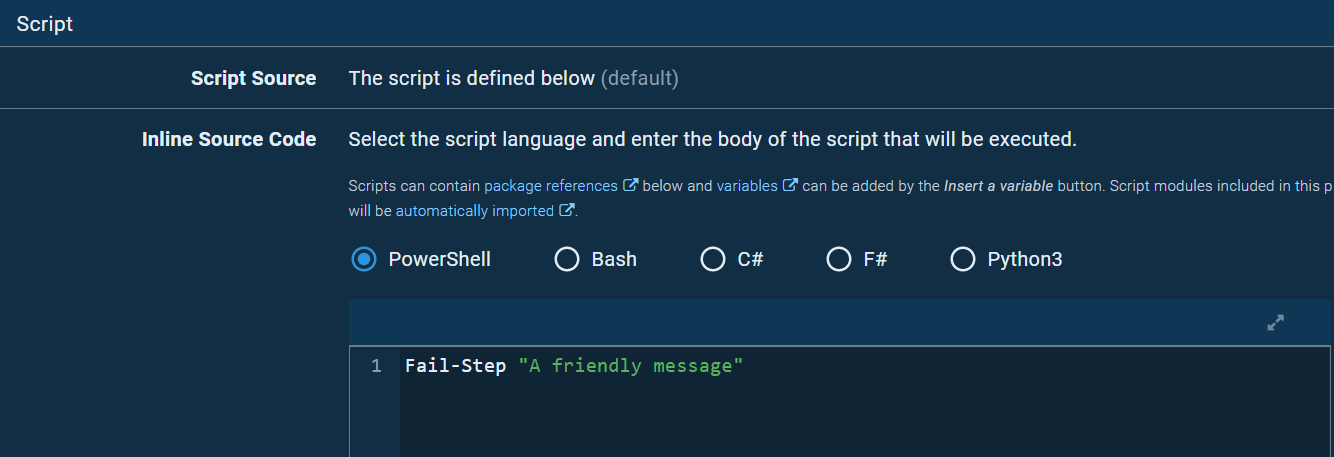The width and height of the screenshot is (1334, 457).
Task: Collapse the Script section header
Action: click(x=45, y=24)
